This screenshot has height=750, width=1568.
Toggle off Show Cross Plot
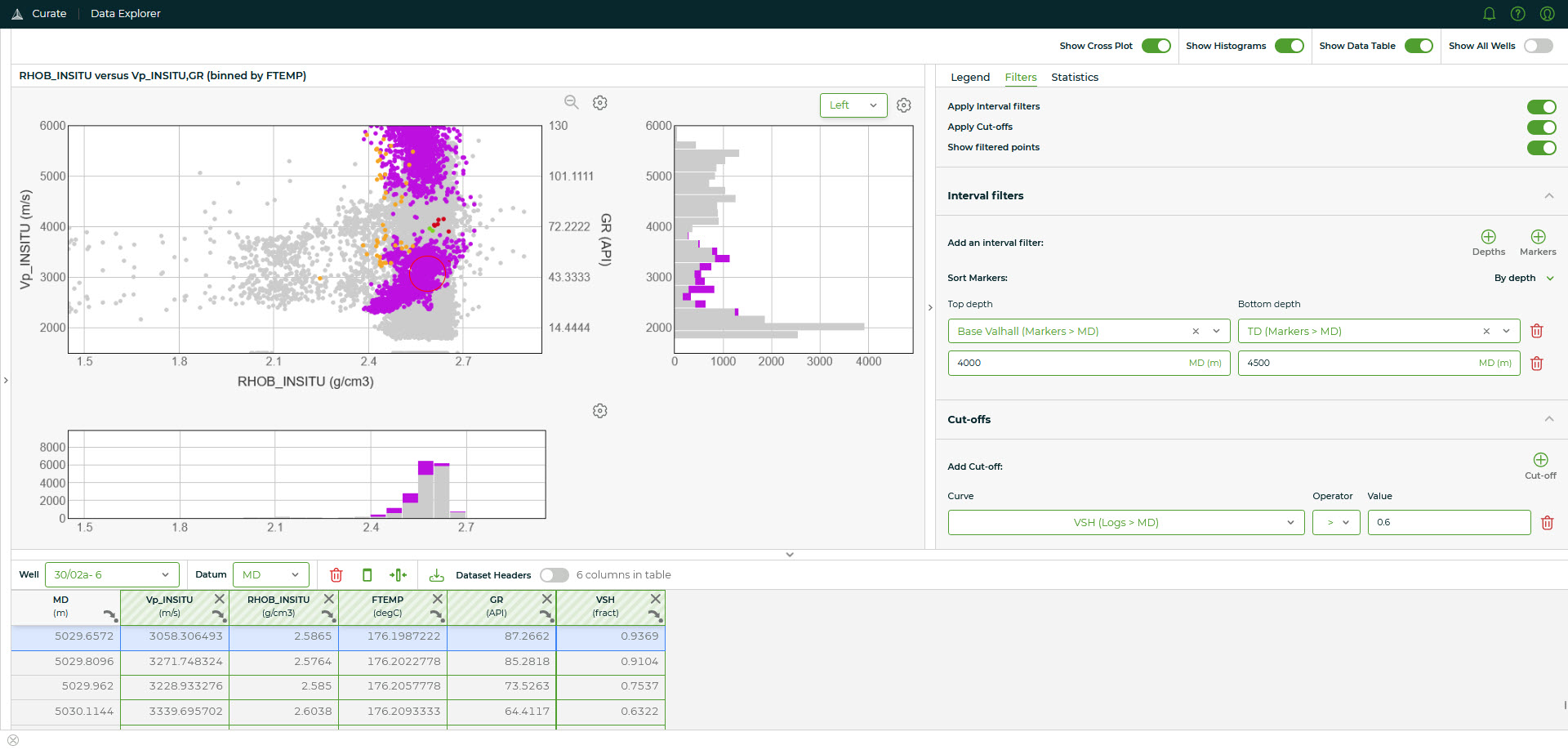click(1156, 46)
